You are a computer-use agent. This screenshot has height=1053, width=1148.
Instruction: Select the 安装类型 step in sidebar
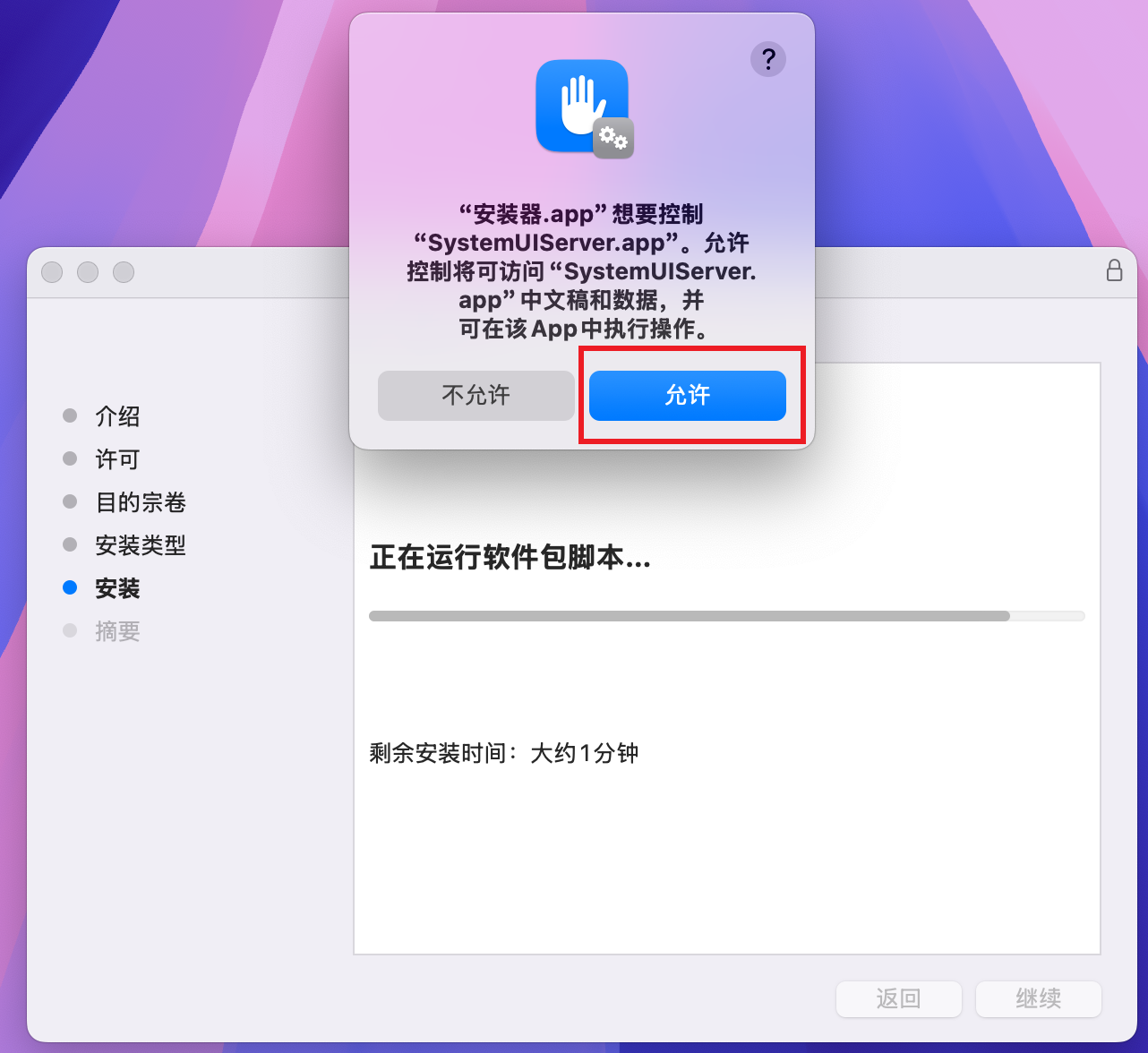pyautogui.click(x=141, y=545)
